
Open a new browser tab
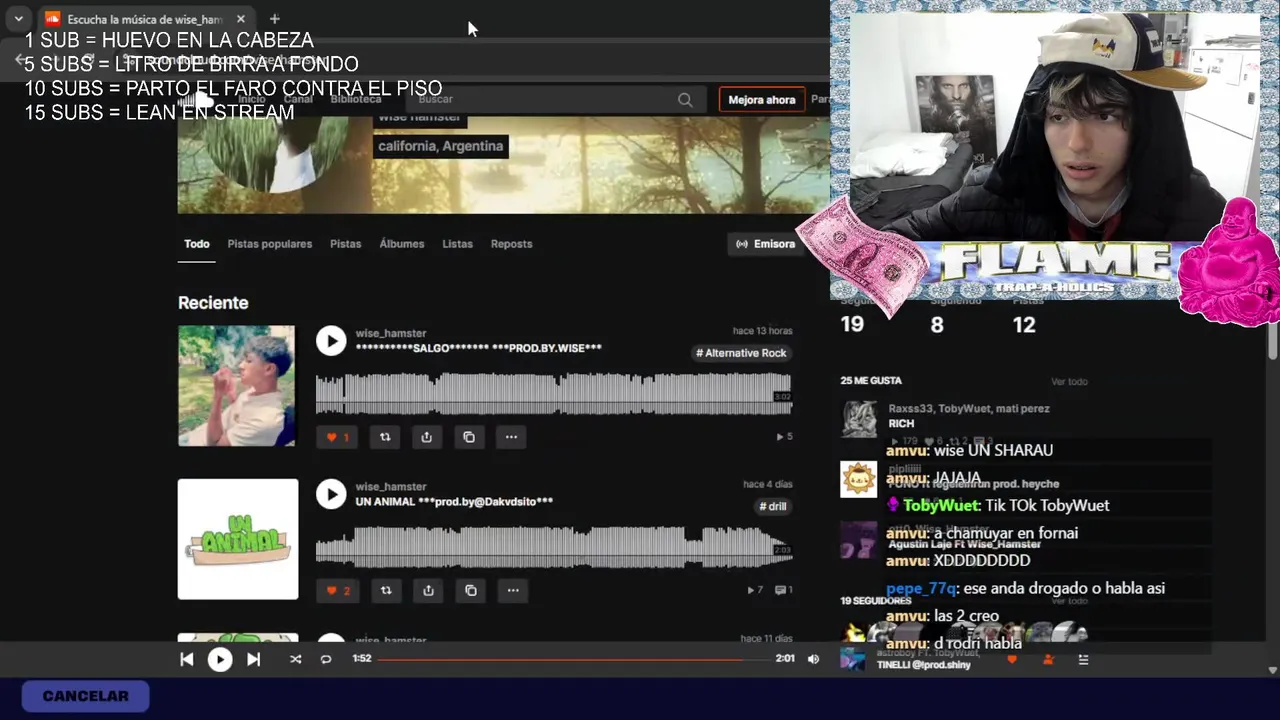pos(274,19)
